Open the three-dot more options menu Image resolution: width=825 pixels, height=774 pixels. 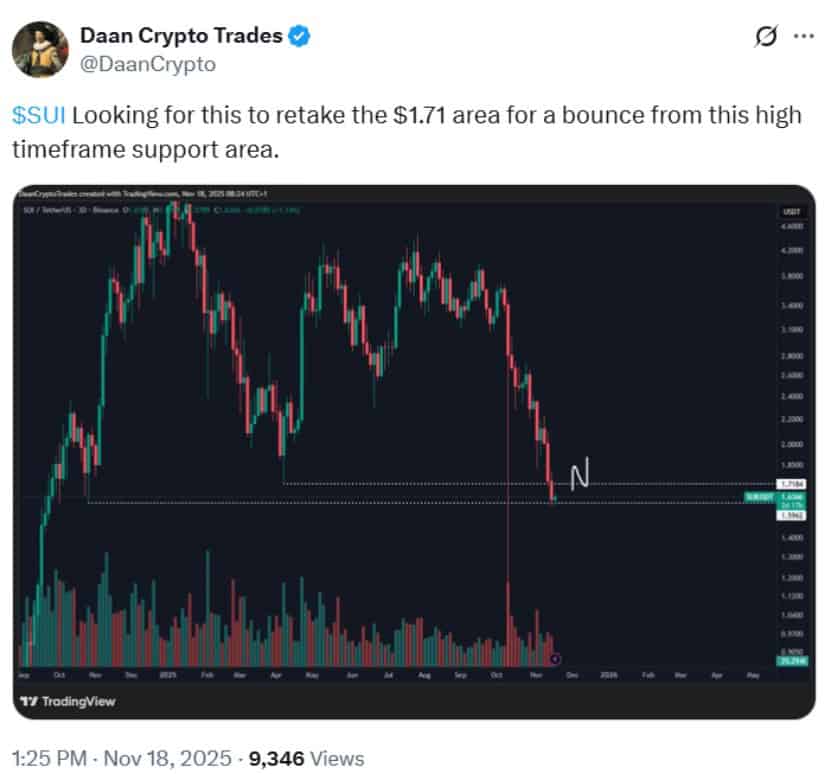point(803,37)
